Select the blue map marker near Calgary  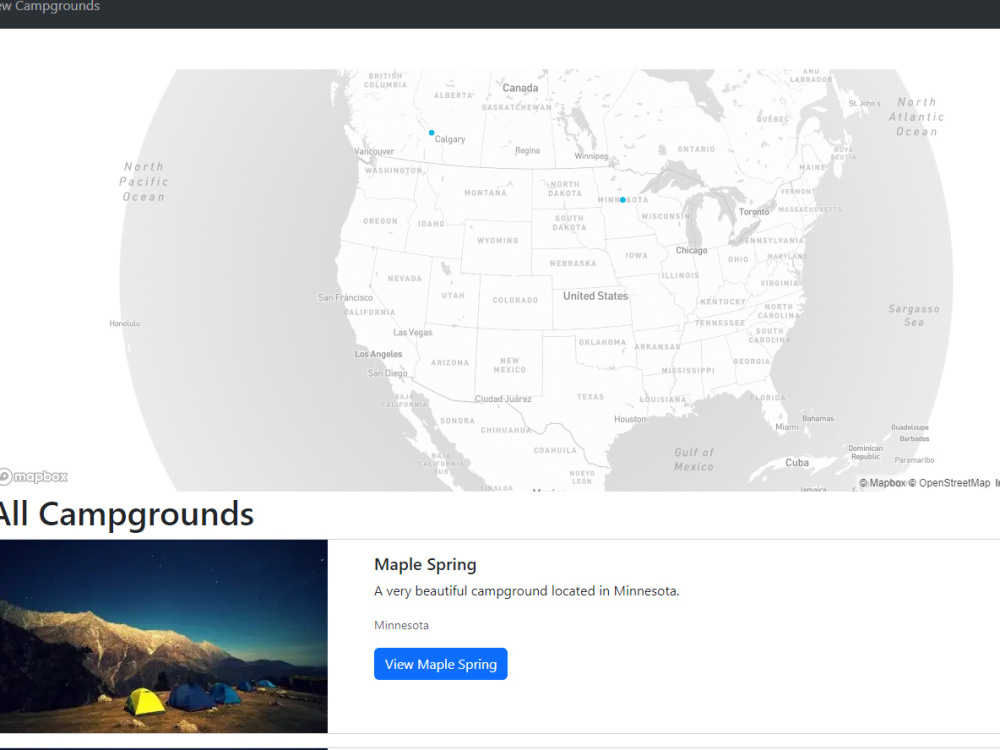(432, 133)
